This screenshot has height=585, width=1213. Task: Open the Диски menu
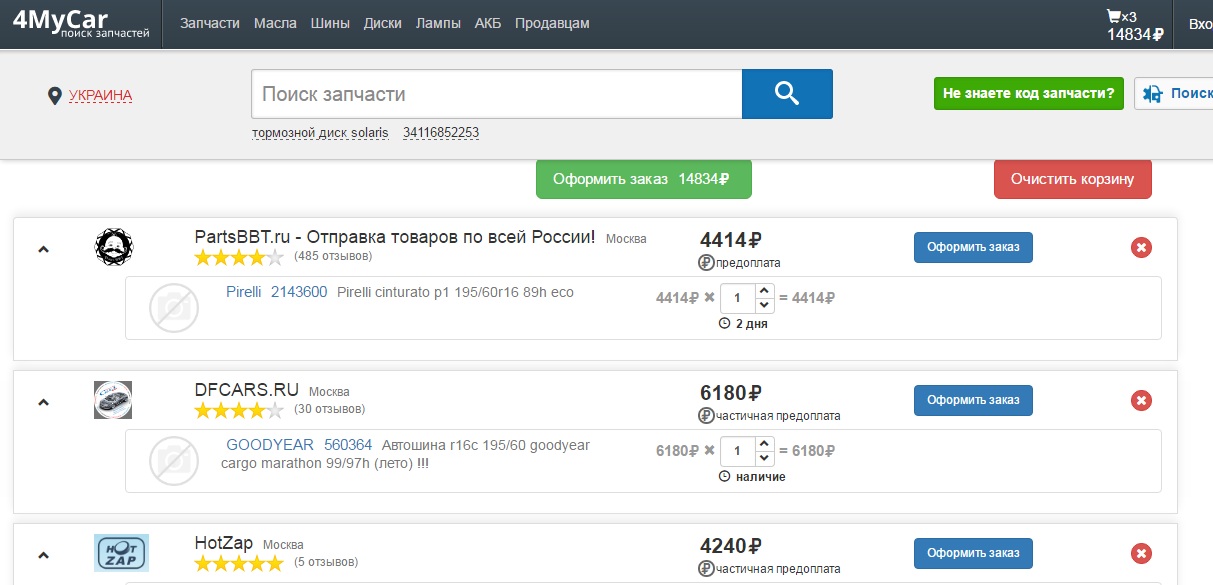(x=382, y=23)
